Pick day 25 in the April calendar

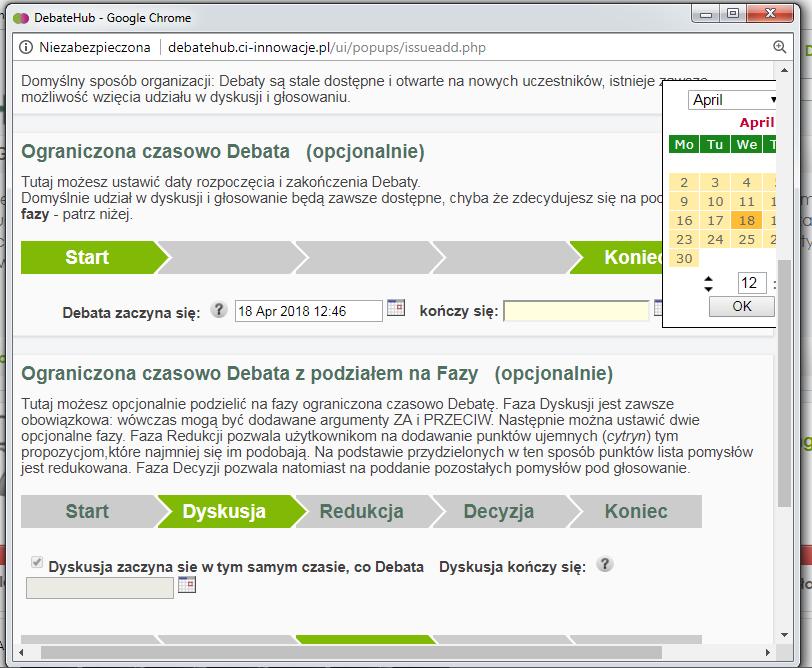coord(746,239)
